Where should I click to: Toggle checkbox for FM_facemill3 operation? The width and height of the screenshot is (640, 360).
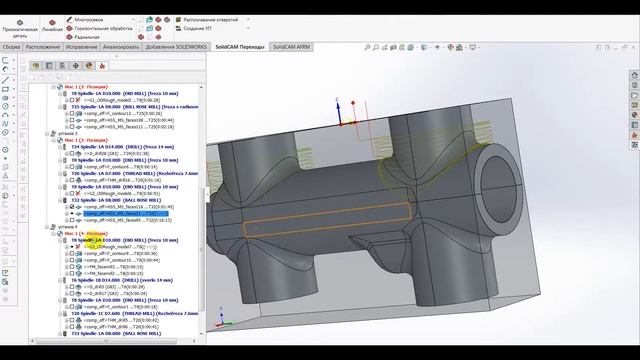click(x=72, y=267)
